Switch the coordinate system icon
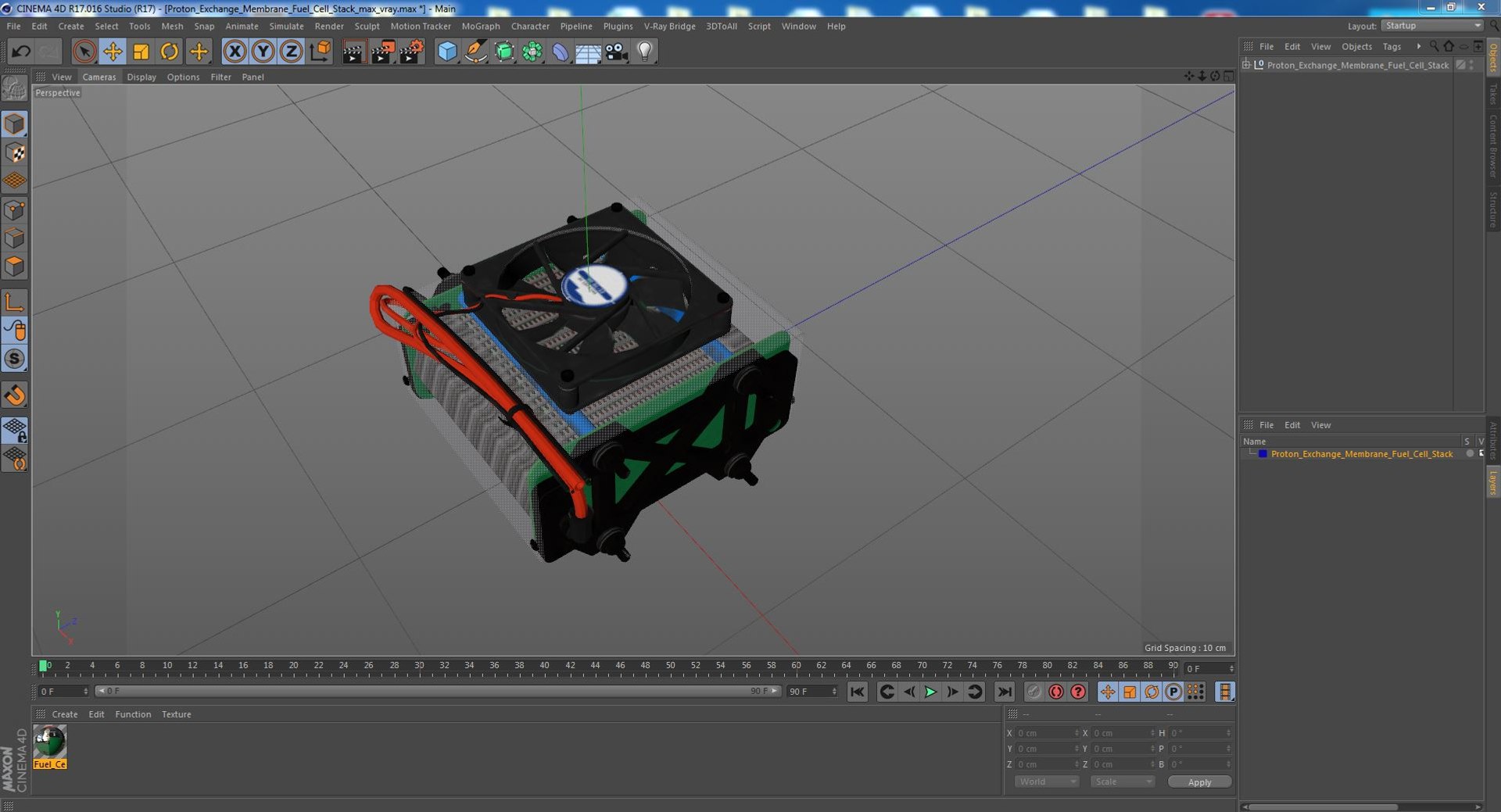Viewport: 1501px width, 812px height. pos(320,52)
